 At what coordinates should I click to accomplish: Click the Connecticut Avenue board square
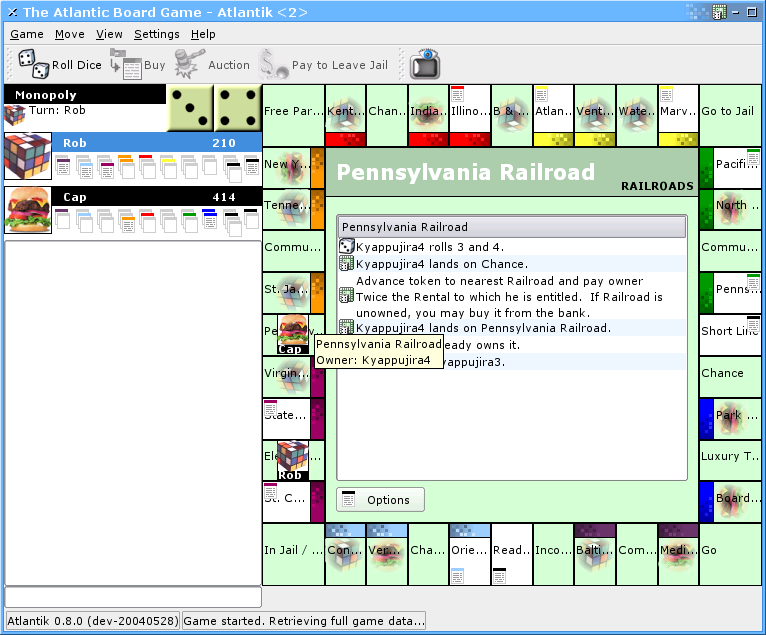tap(345, 554)
